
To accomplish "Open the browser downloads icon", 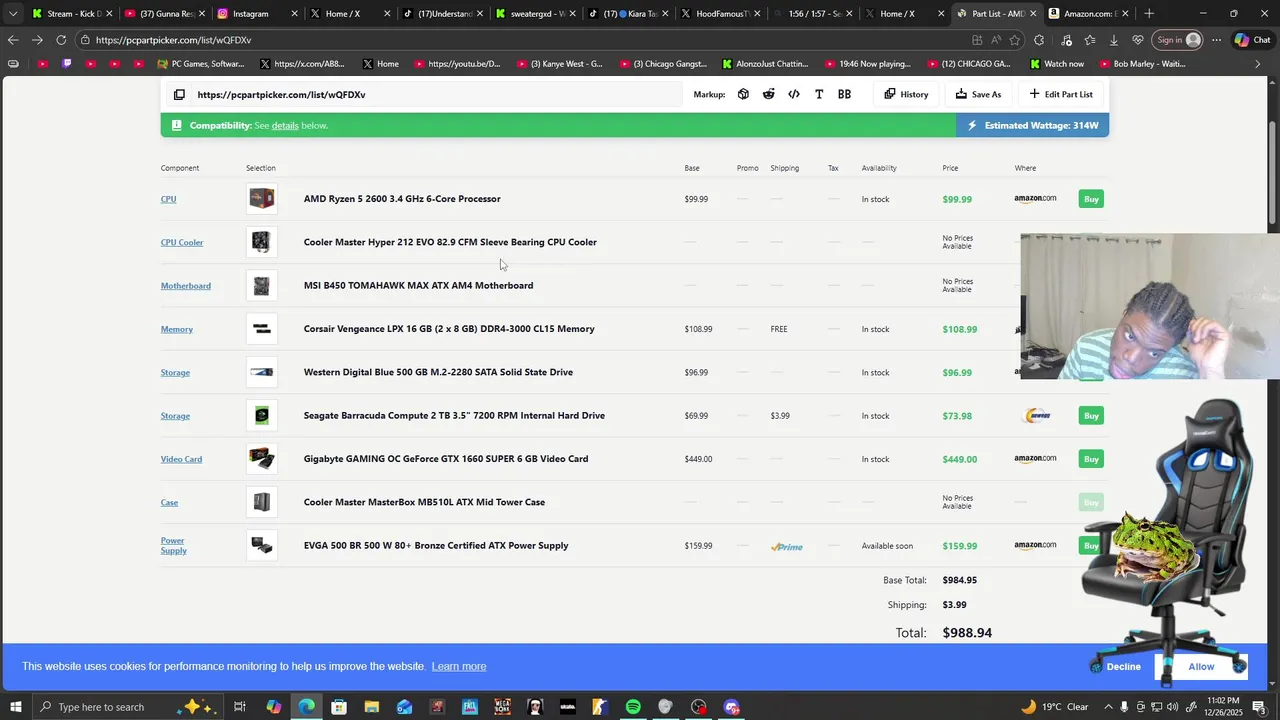I will 1113,40.
